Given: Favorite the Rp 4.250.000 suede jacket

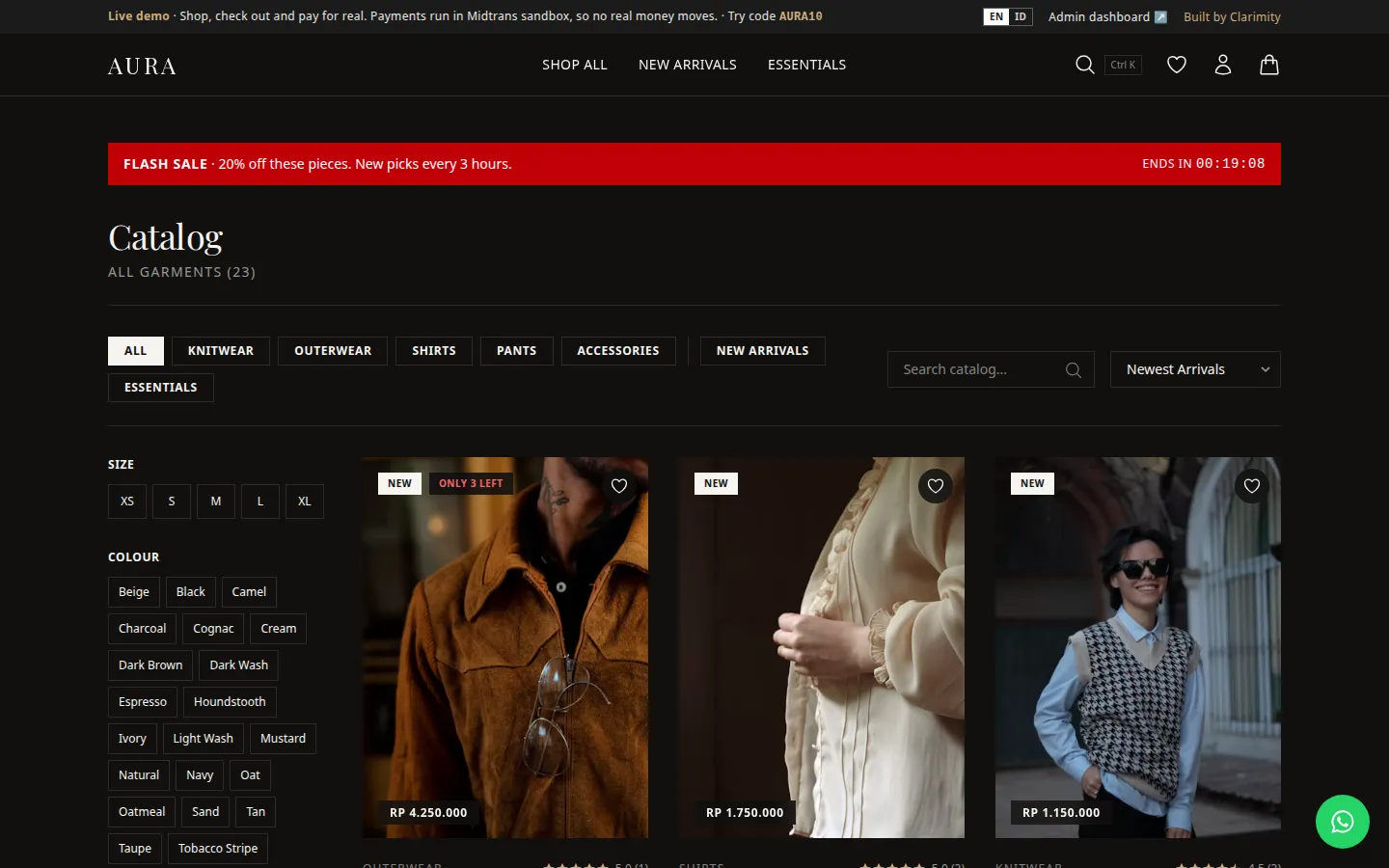Looking at the screenshot, I should [619, 486].
